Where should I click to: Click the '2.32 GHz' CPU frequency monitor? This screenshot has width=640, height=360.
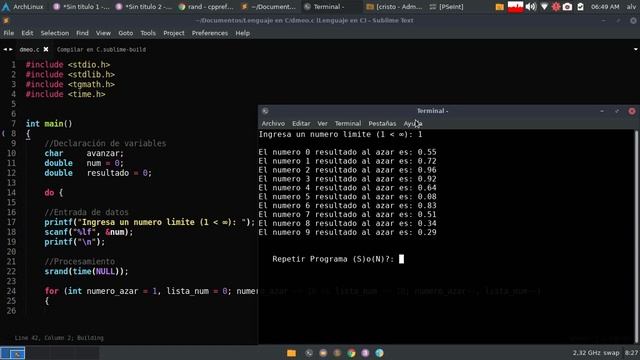coord(586,353)
